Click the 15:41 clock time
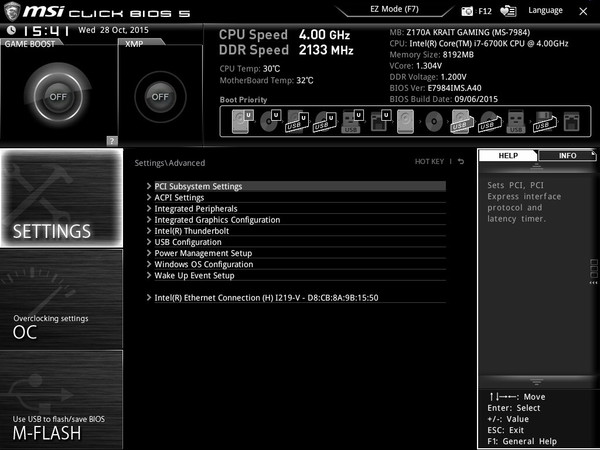Image resolution: width=600 pixels, height=450 pixels. click(46, 31)
